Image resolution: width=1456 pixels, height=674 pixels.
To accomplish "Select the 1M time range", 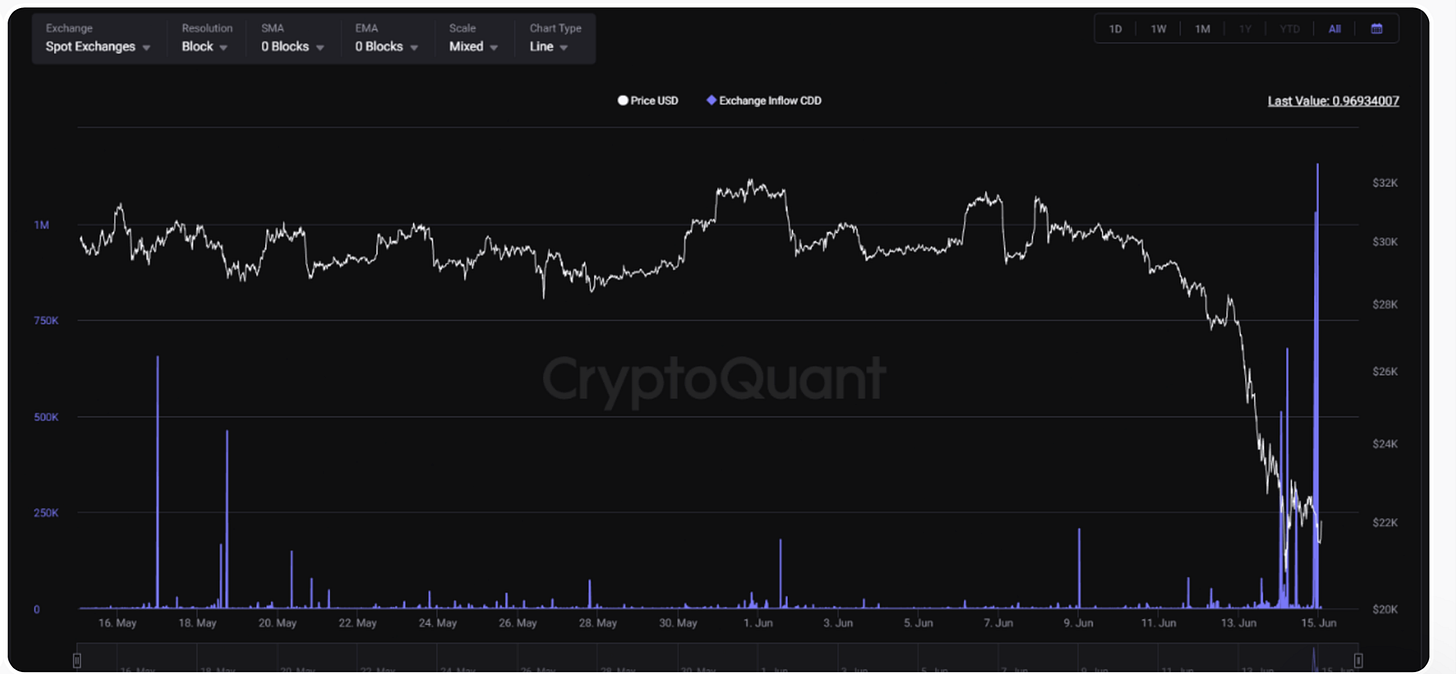I will pyautogui.click(x=1202, y=29).
